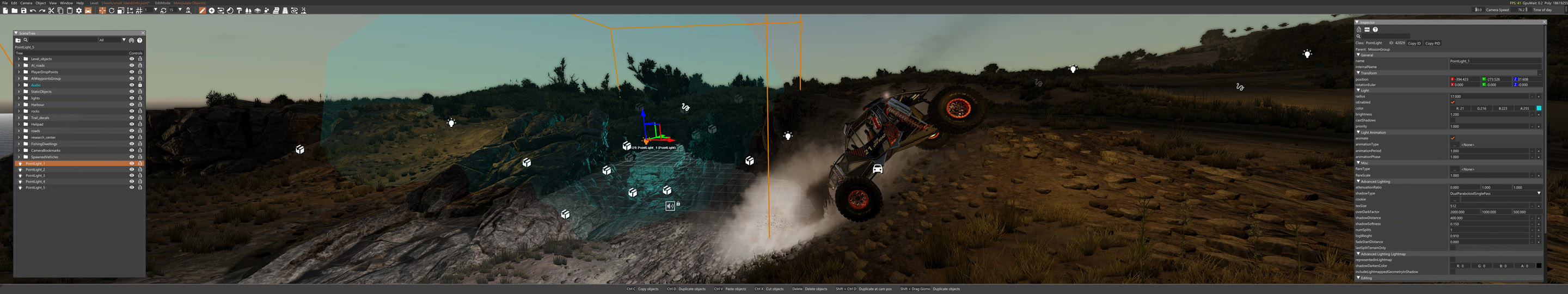The height and width of the screenshot is (294, 1568).
Task: Uncheck the animate checkbox
Action: click(x=1454, y=138)
